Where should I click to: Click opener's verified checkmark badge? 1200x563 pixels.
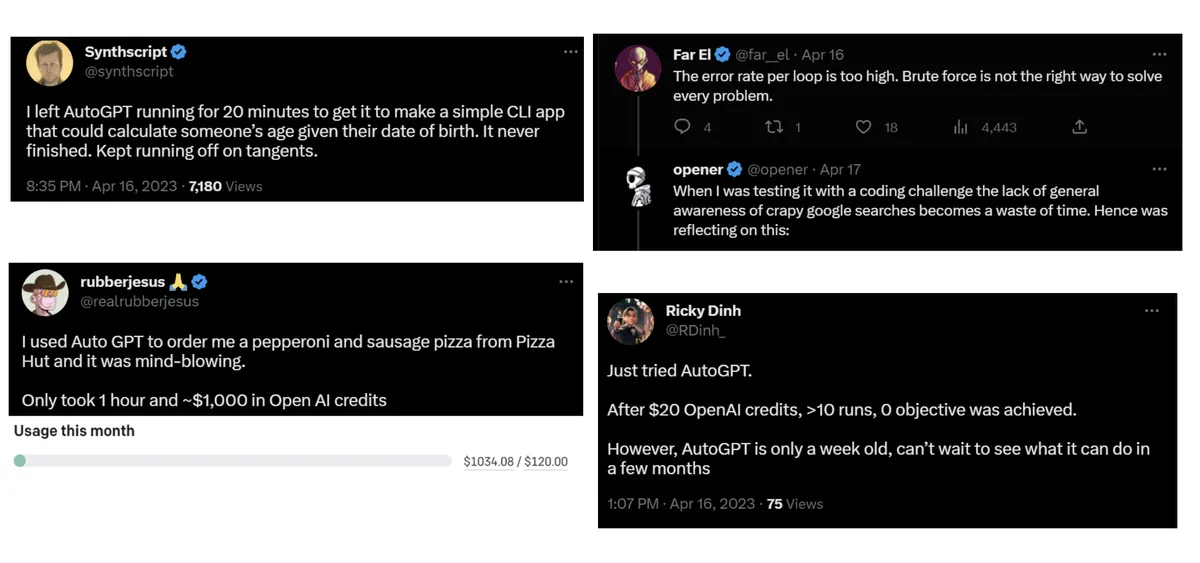(734, 170)
